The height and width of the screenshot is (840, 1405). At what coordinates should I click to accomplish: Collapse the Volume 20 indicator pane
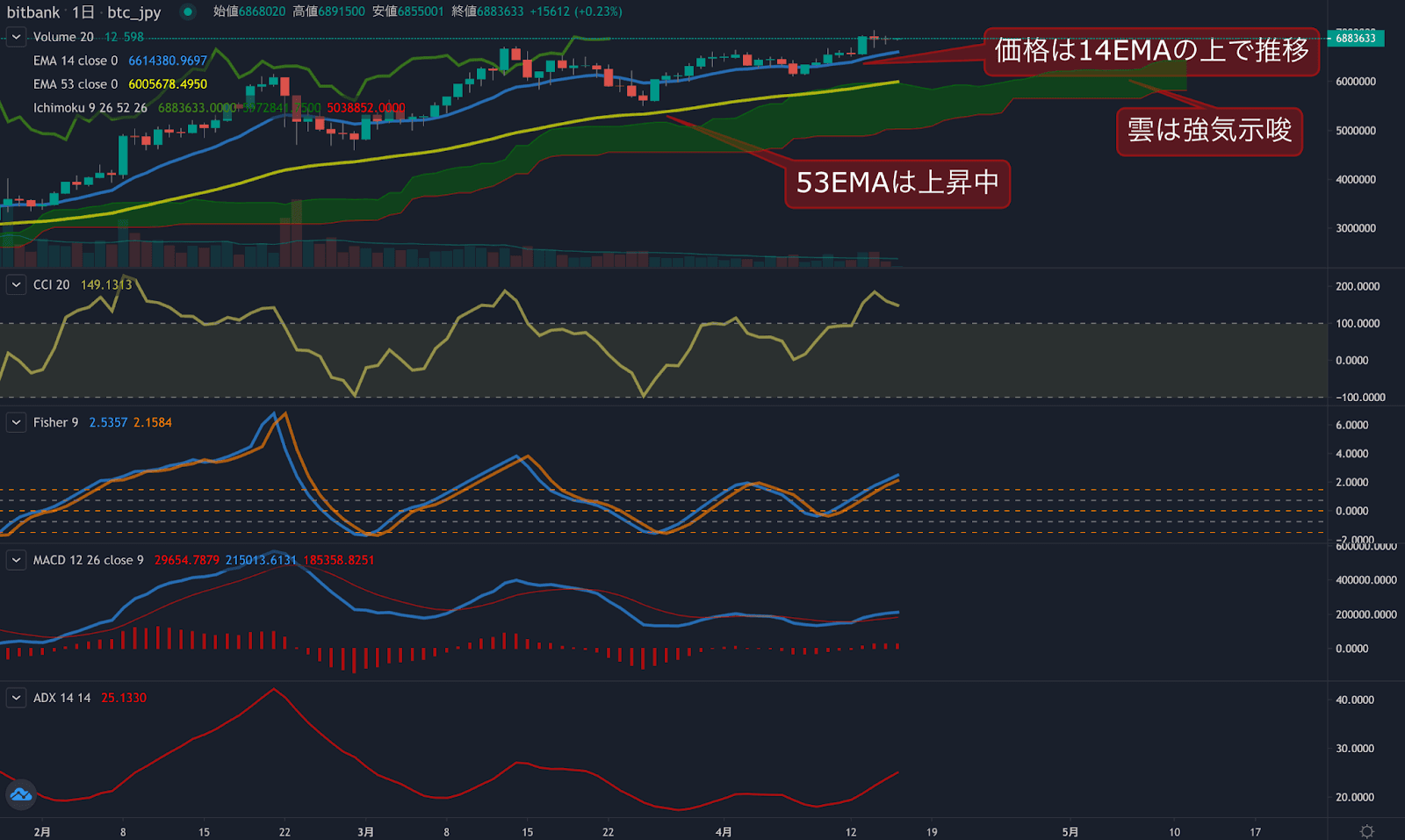[x=16, y=37]
